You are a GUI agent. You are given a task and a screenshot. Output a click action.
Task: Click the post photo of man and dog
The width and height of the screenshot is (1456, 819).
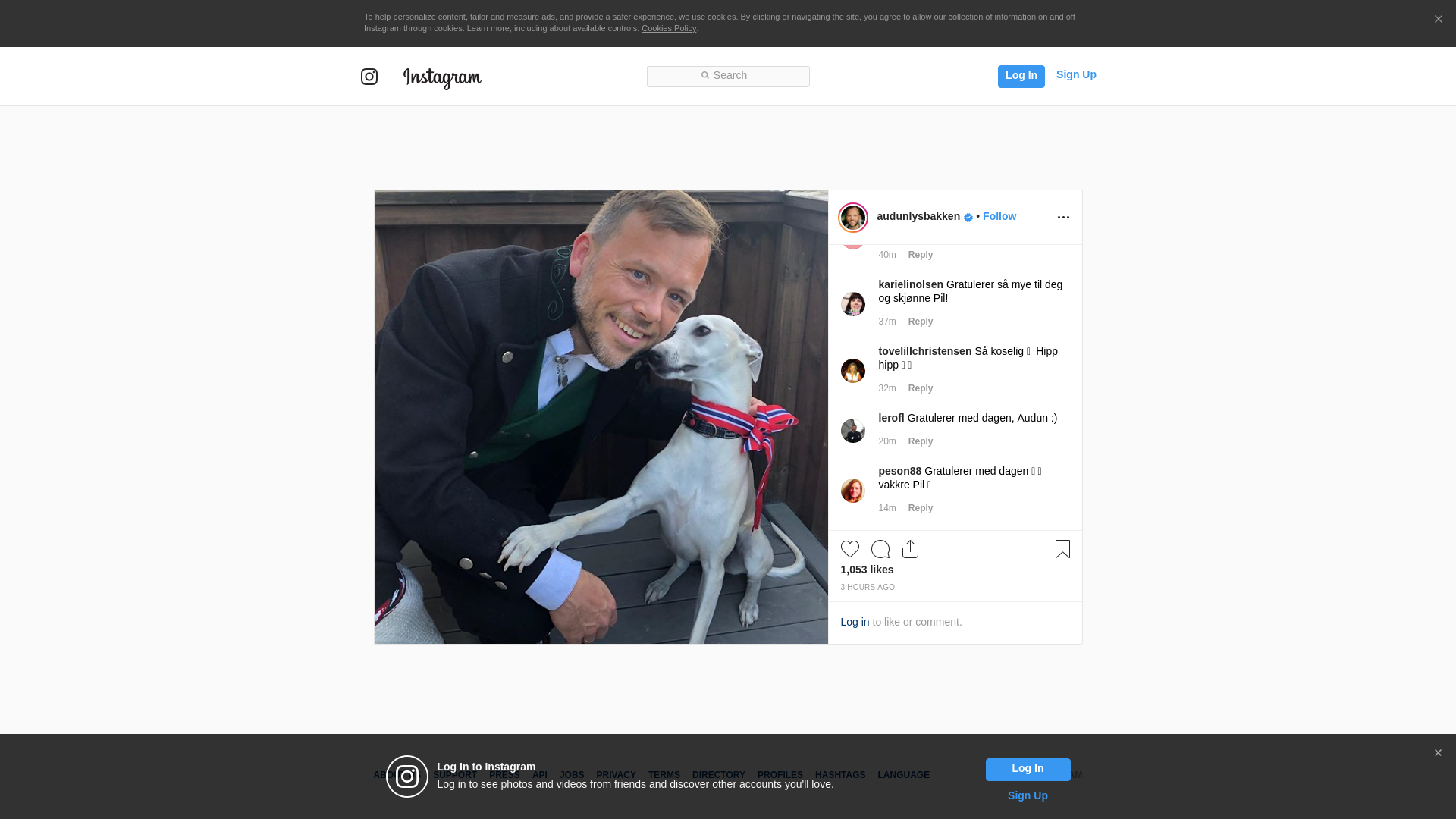tap(601, 417)
